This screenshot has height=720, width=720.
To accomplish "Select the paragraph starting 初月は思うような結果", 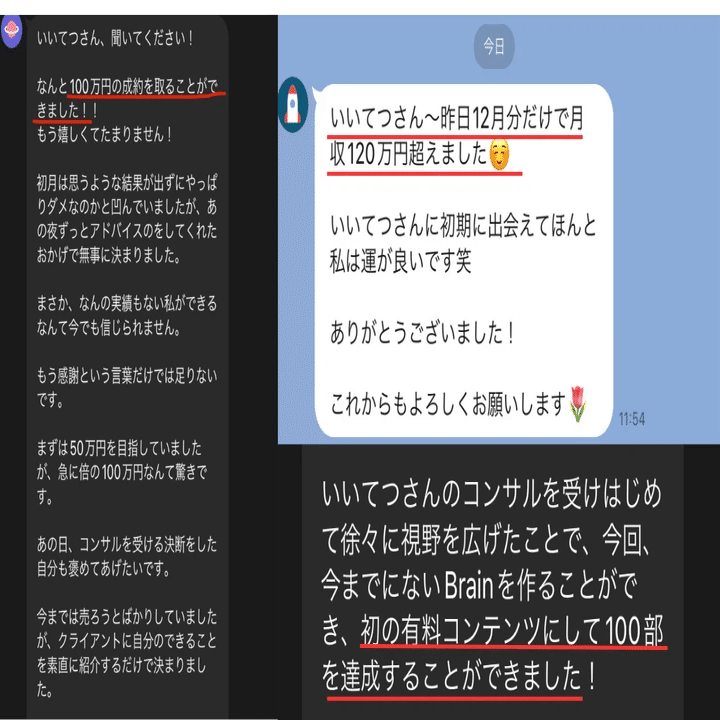I will 127,219.
